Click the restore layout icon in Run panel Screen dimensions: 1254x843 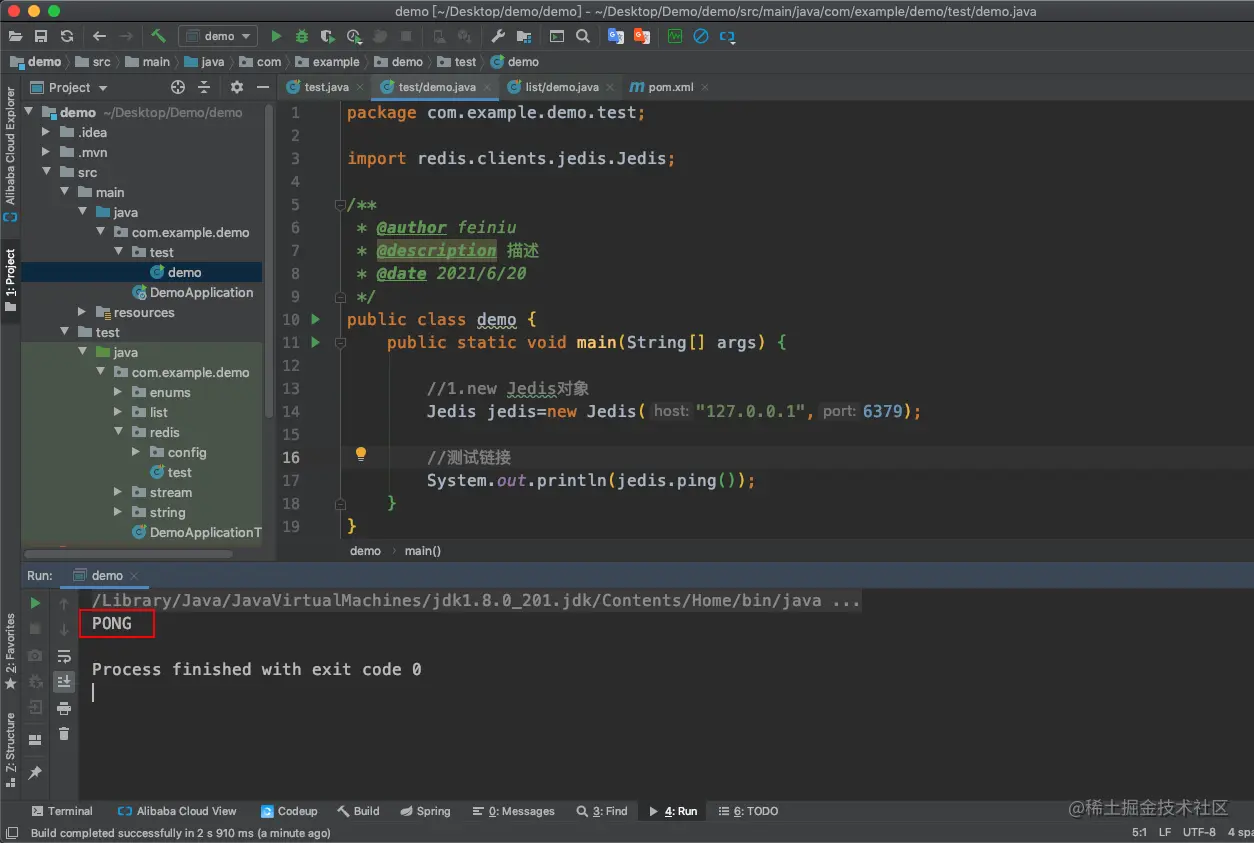35,740
